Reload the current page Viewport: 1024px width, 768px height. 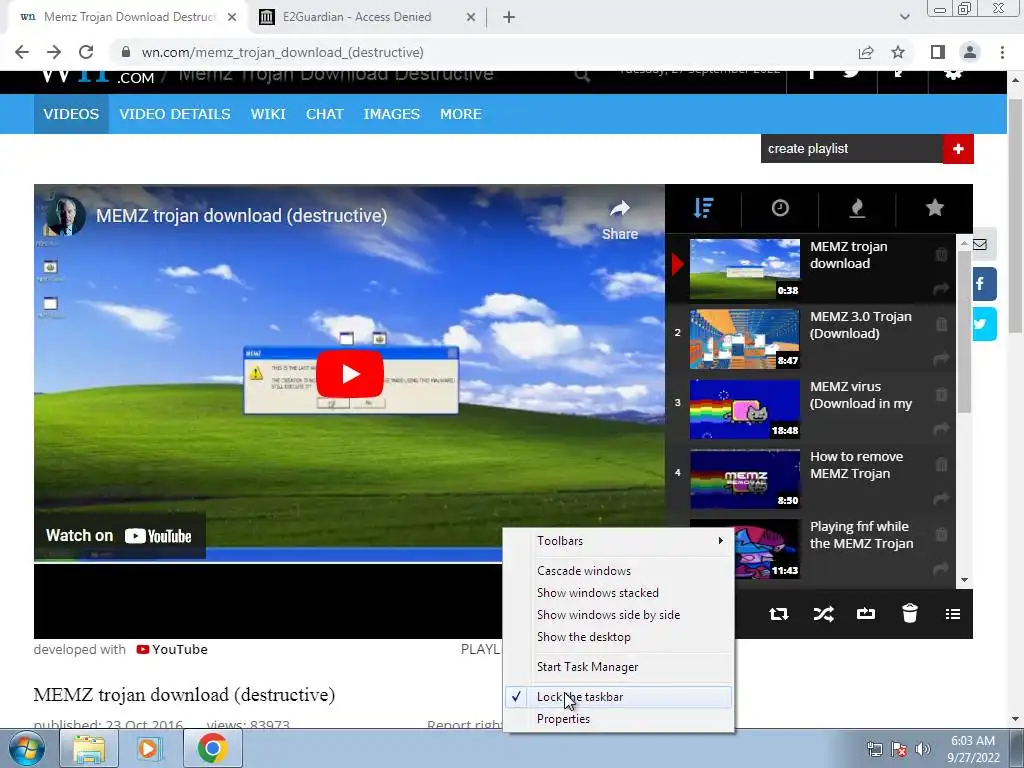click(86, 52)
